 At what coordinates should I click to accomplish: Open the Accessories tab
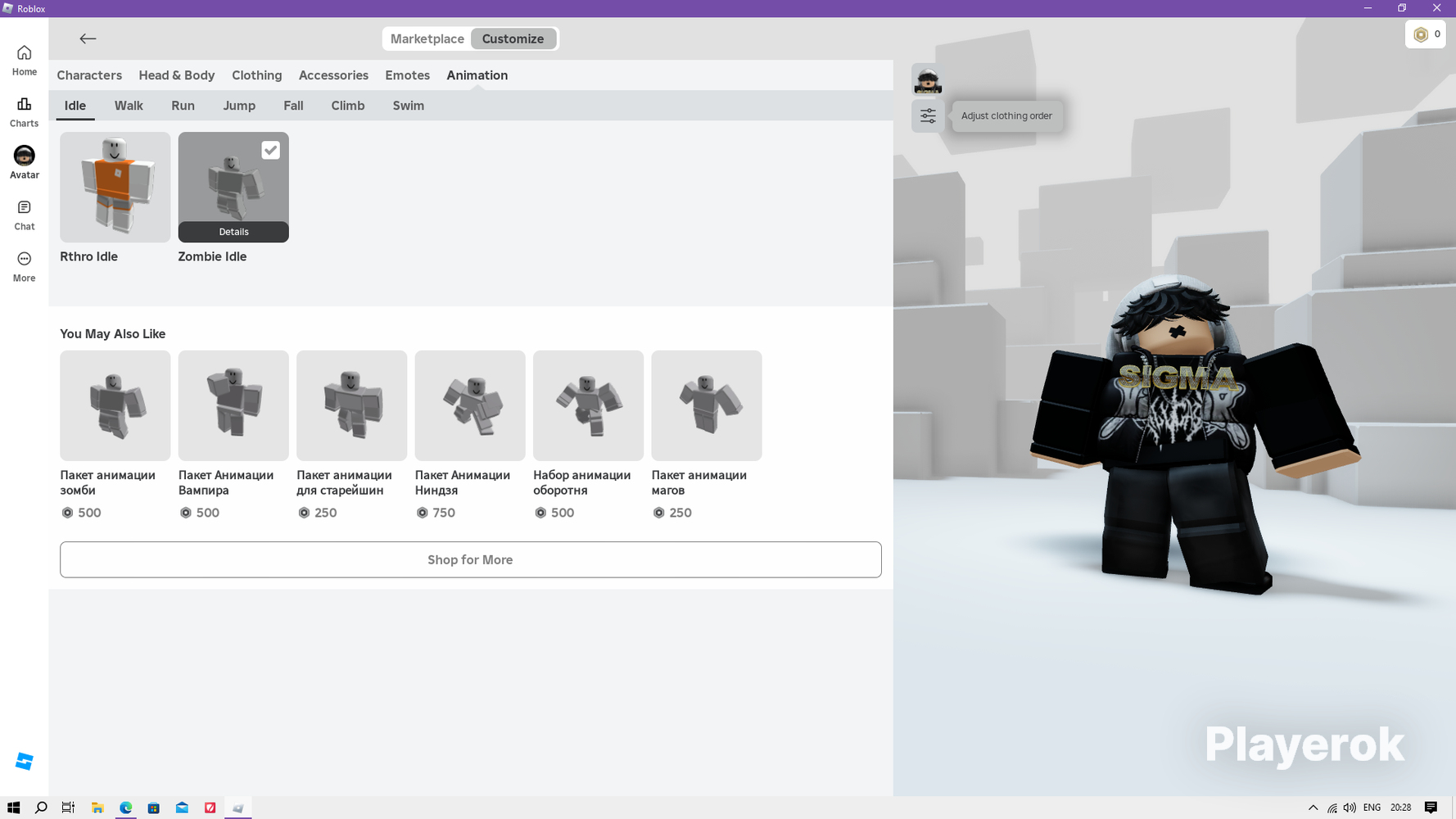click(x=333, y=75)
